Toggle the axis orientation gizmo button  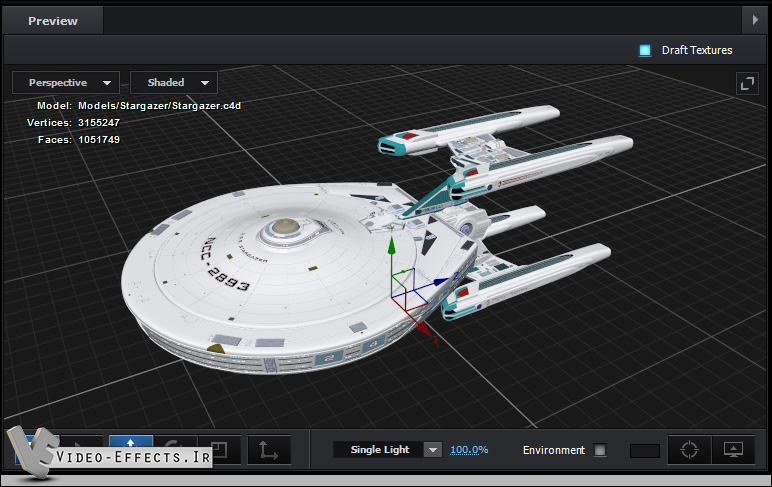269,450
